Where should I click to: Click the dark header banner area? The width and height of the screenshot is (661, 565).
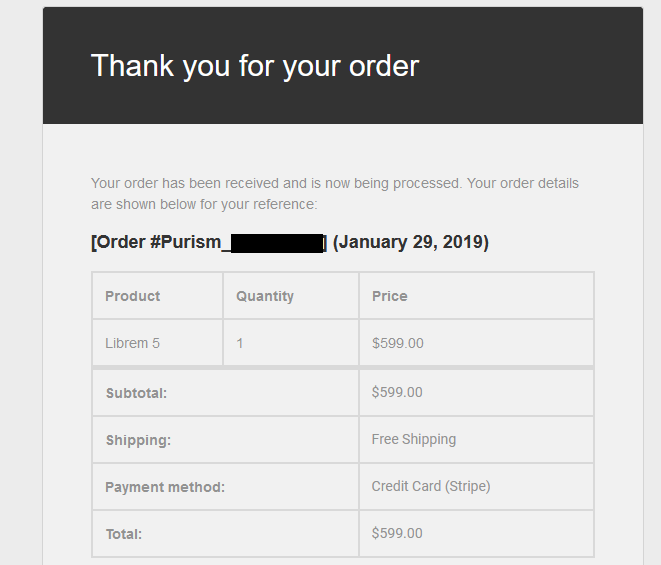click(343, 65)
